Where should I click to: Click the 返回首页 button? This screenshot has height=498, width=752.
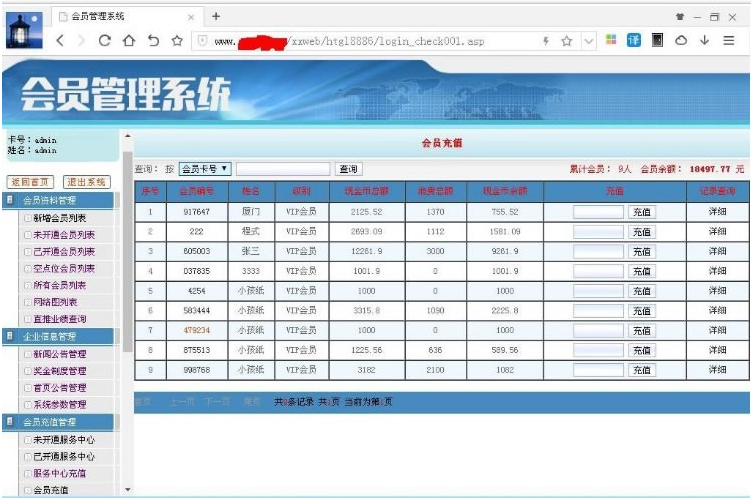(x=30, y=182)
